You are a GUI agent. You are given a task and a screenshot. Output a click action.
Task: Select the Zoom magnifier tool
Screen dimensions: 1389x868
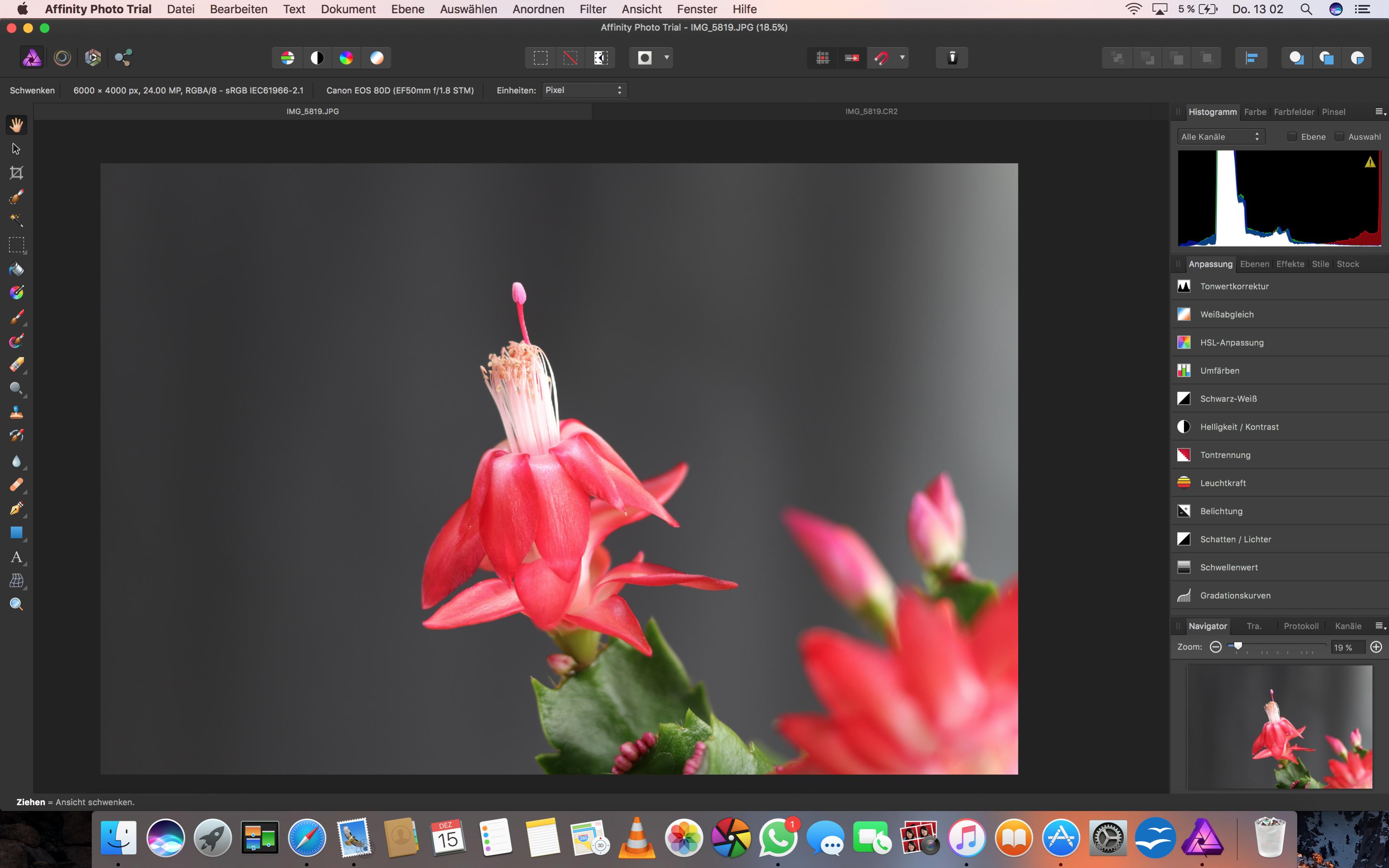coord(16,604)
